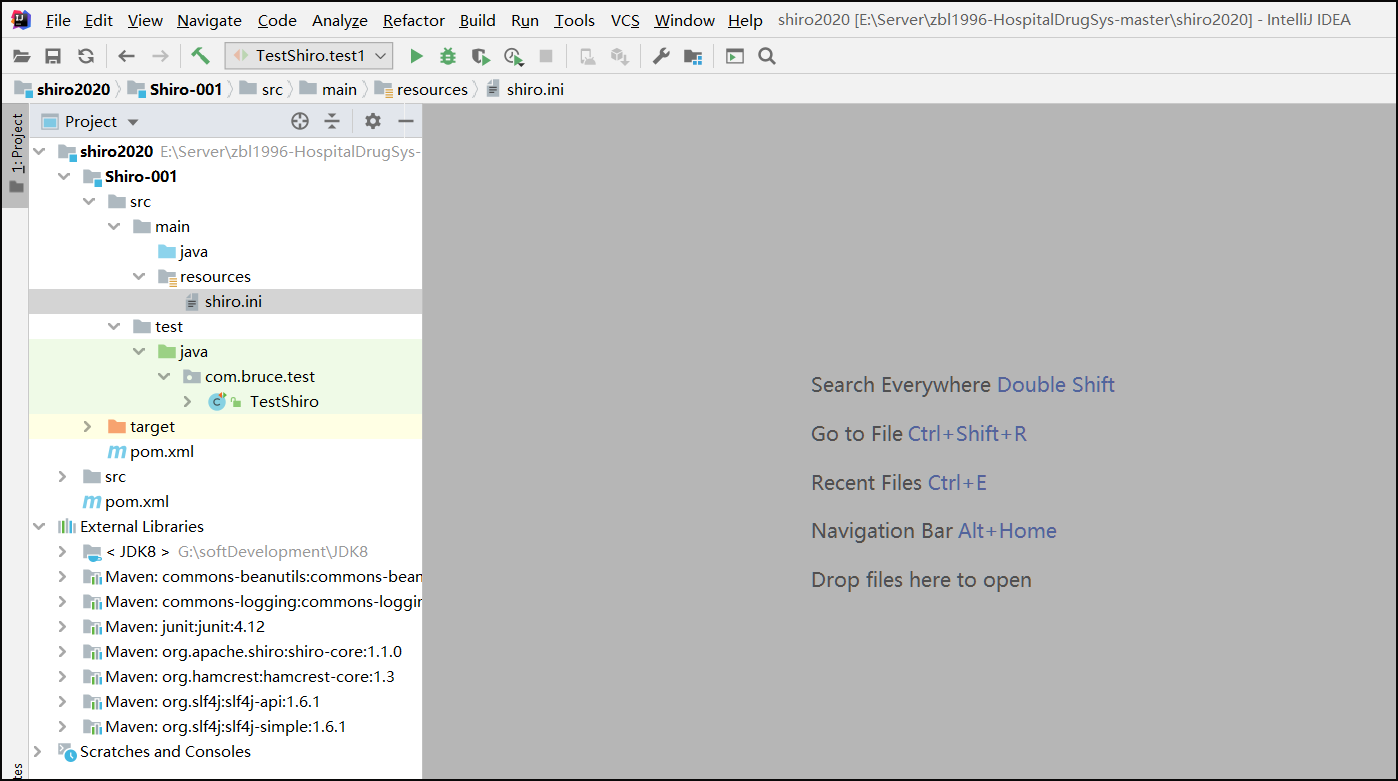Viewport: 1398px width, 781px height.
Task: Click the Synchronize refresh icon
Action: tap(86, 57)
